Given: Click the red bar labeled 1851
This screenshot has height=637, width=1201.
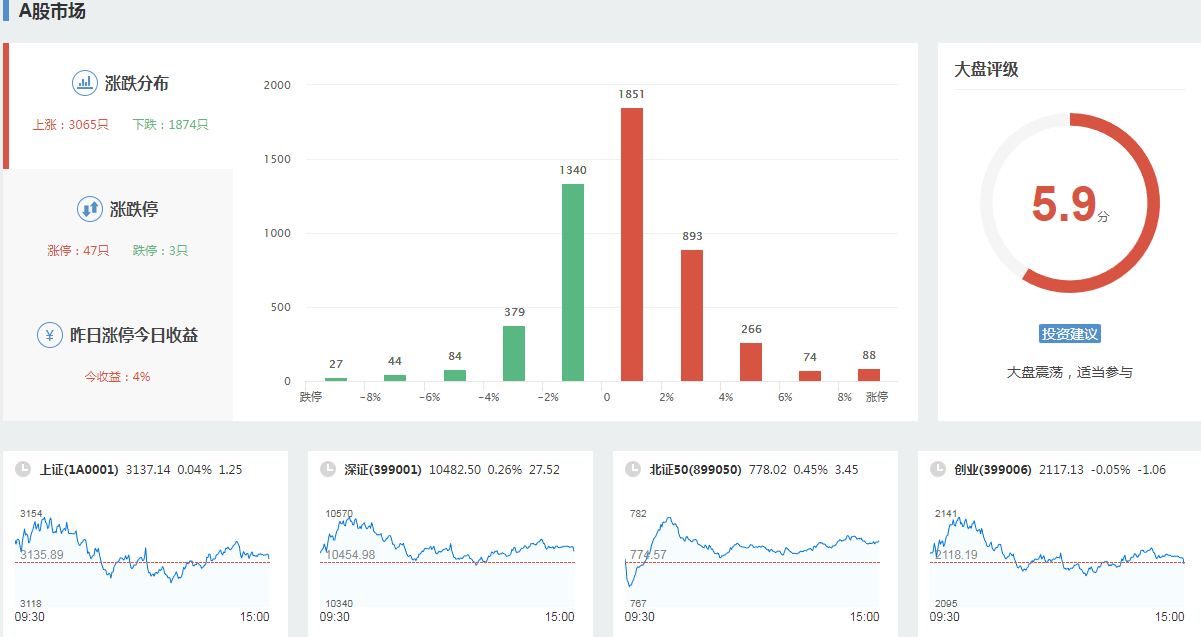Looking at the screenshot, I should (x=632, y=244).
